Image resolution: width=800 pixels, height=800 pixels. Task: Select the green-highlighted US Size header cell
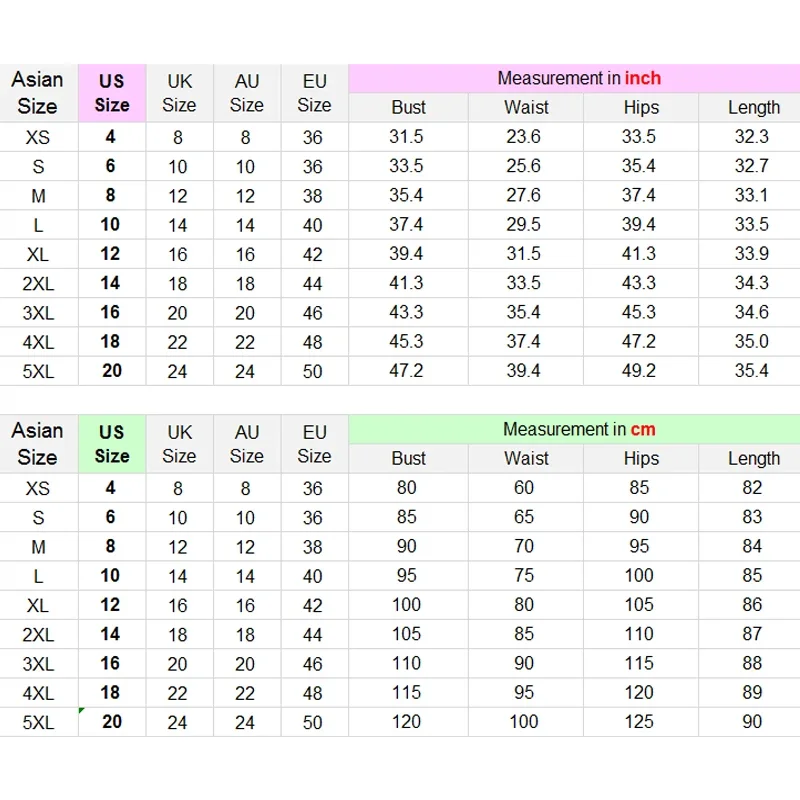click(112, 443)
